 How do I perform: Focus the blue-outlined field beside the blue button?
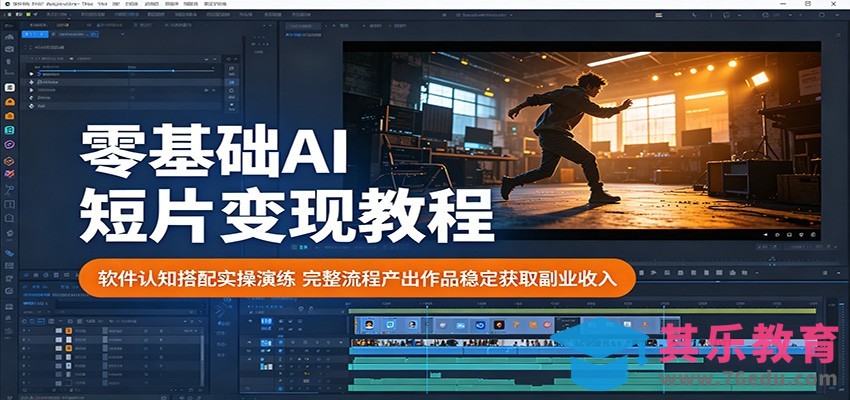click(x=75, y=34)
